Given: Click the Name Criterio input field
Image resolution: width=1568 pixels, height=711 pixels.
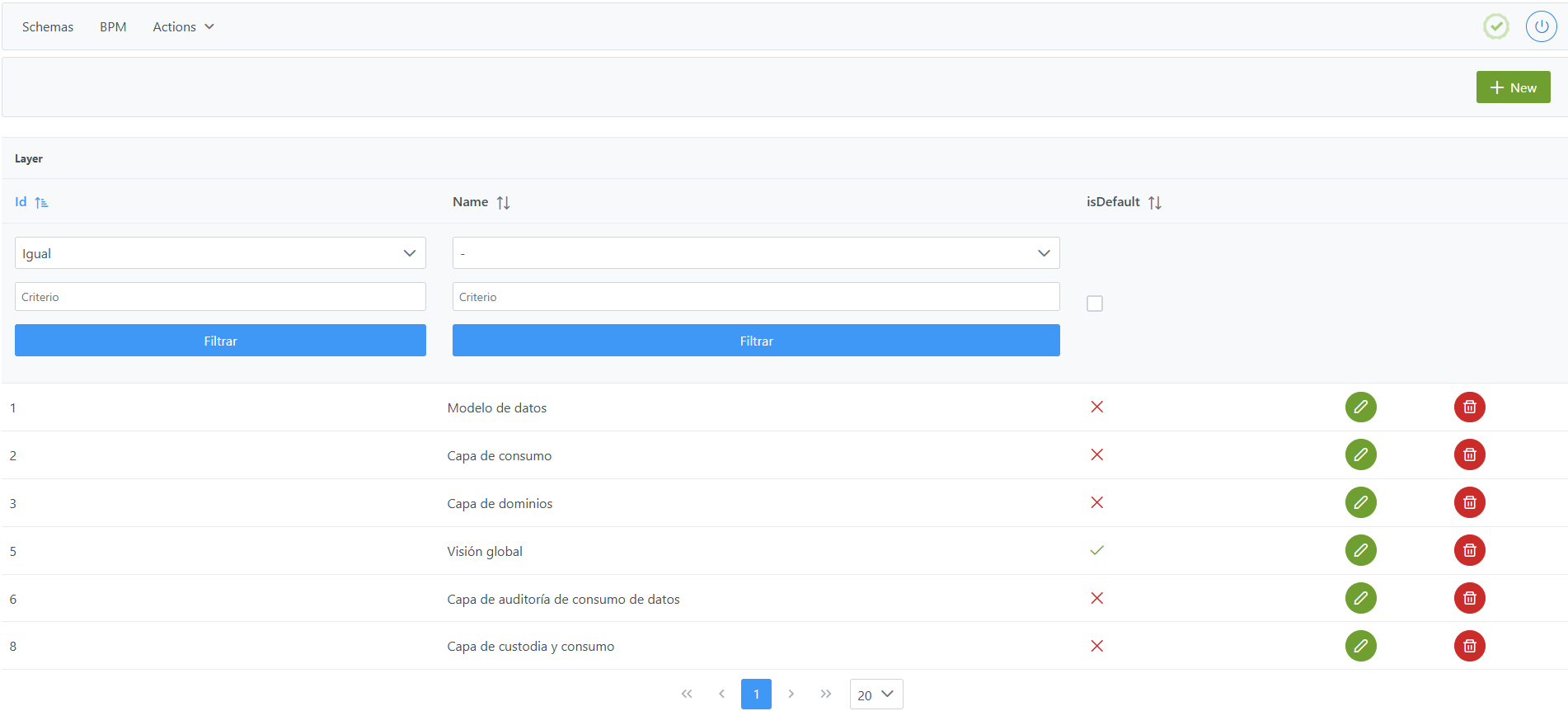Looking at the screenshot, I should point(755,297).
